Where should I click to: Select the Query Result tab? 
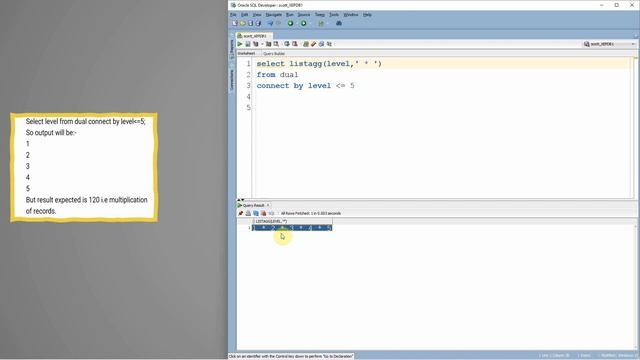point(251,205)
